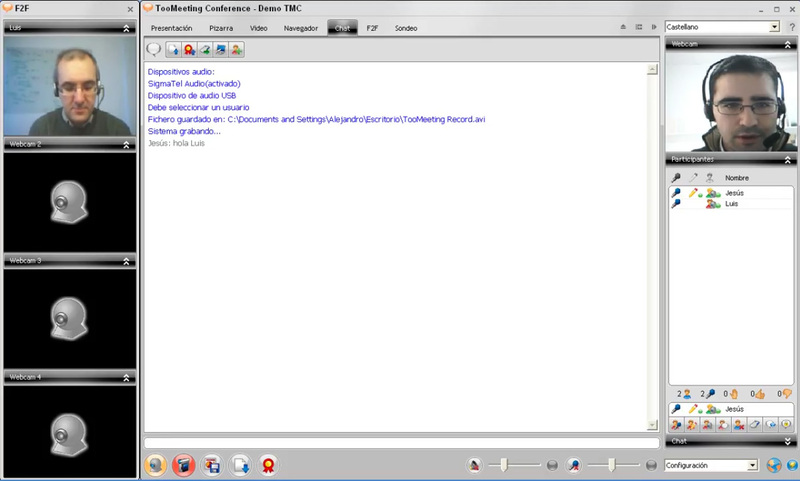Click the chat message input field
The width and height of the screenshot is (800, 481).
point(402,443)
